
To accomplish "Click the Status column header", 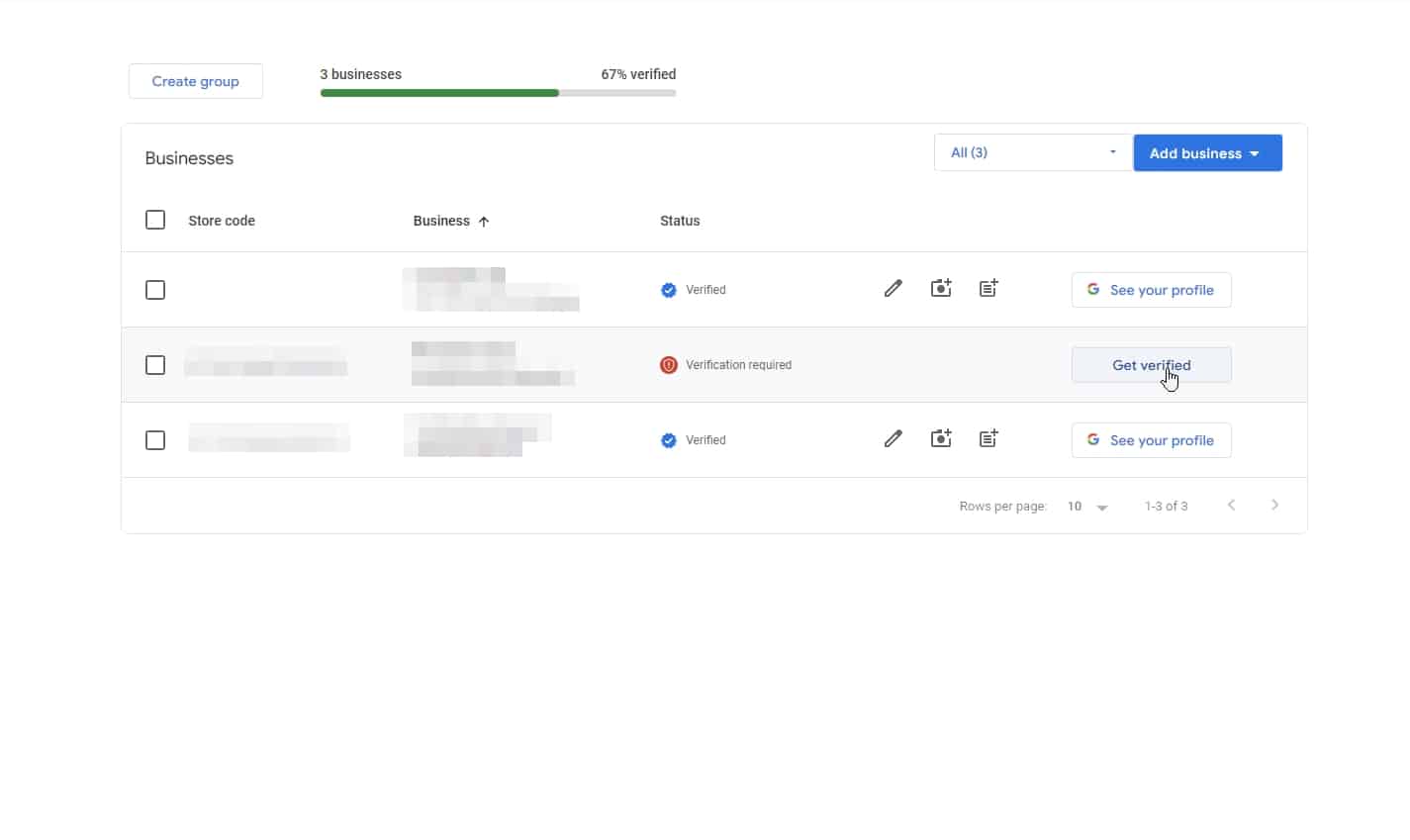I will pos(679,220).
